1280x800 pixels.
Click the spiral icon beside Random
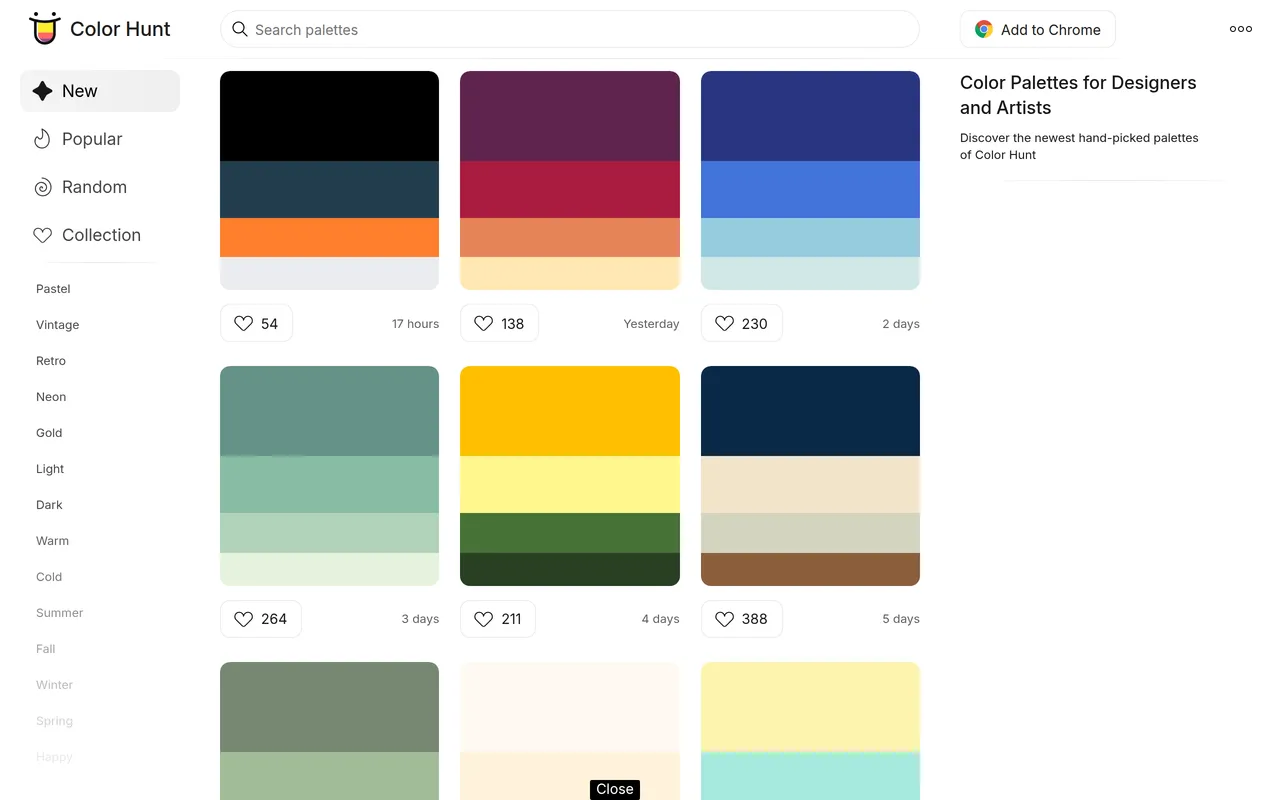pyautogui.click(x=42, y=187)
